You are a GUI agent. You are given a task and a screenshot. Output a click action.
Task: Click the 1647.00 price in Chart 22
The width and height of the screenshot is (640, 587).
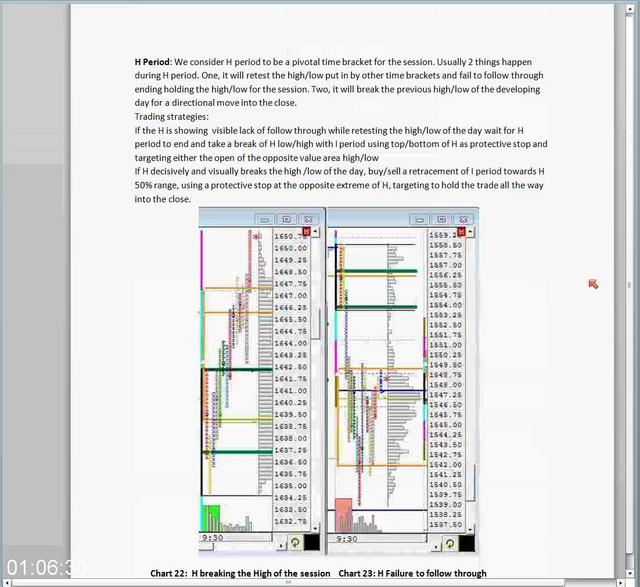tap(291, 296)
